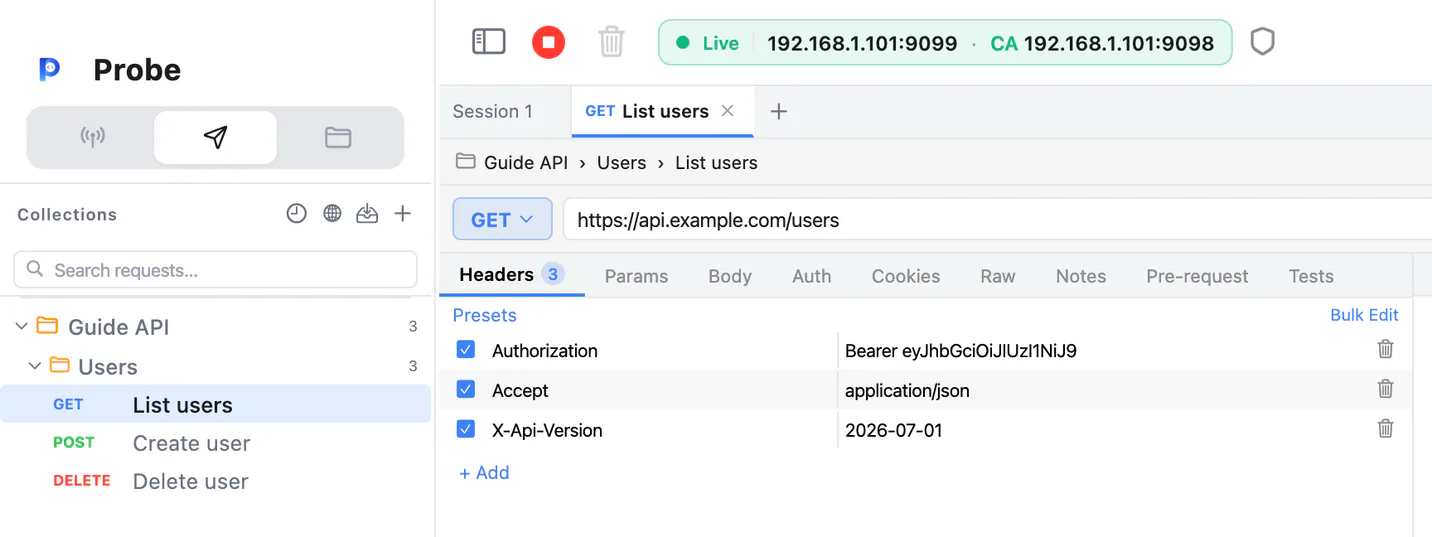Screen dimensions: 1432x537
Task: Import a collection via inbox icon
Action: [x=367, y=213]
